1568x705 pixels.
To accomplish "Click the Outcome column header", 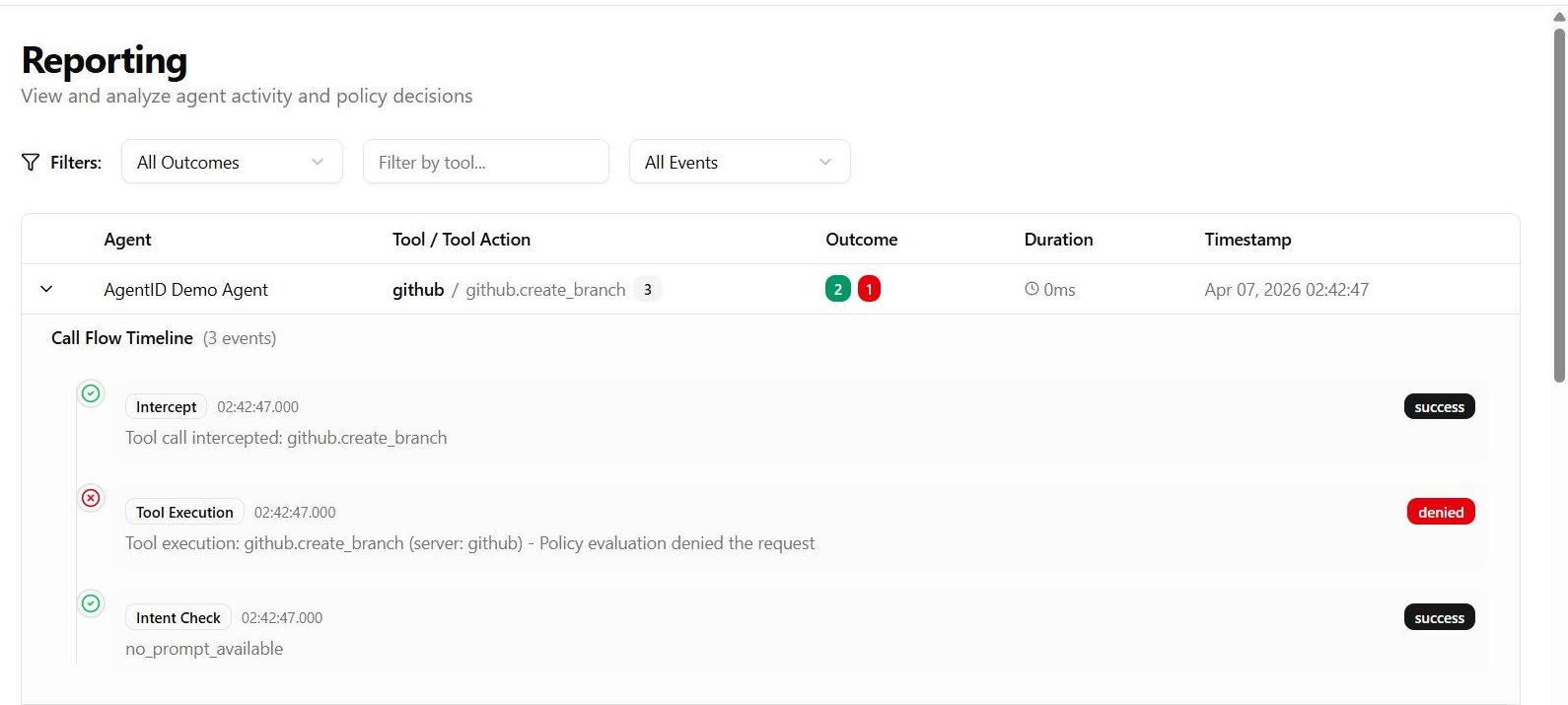I will tap(861, 240).
